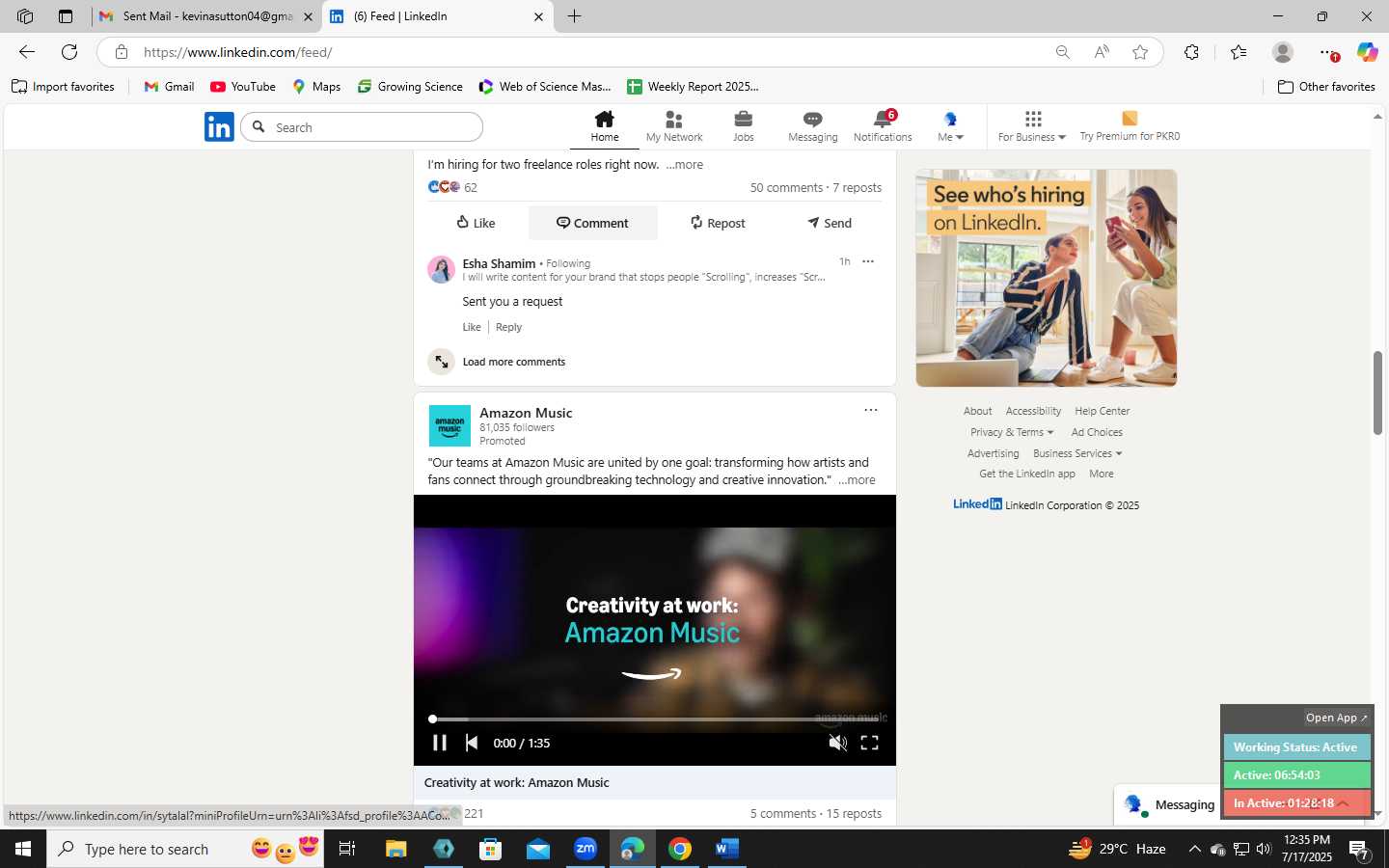Open the Copilot sidebar icon

click(x=1367, y=52)
